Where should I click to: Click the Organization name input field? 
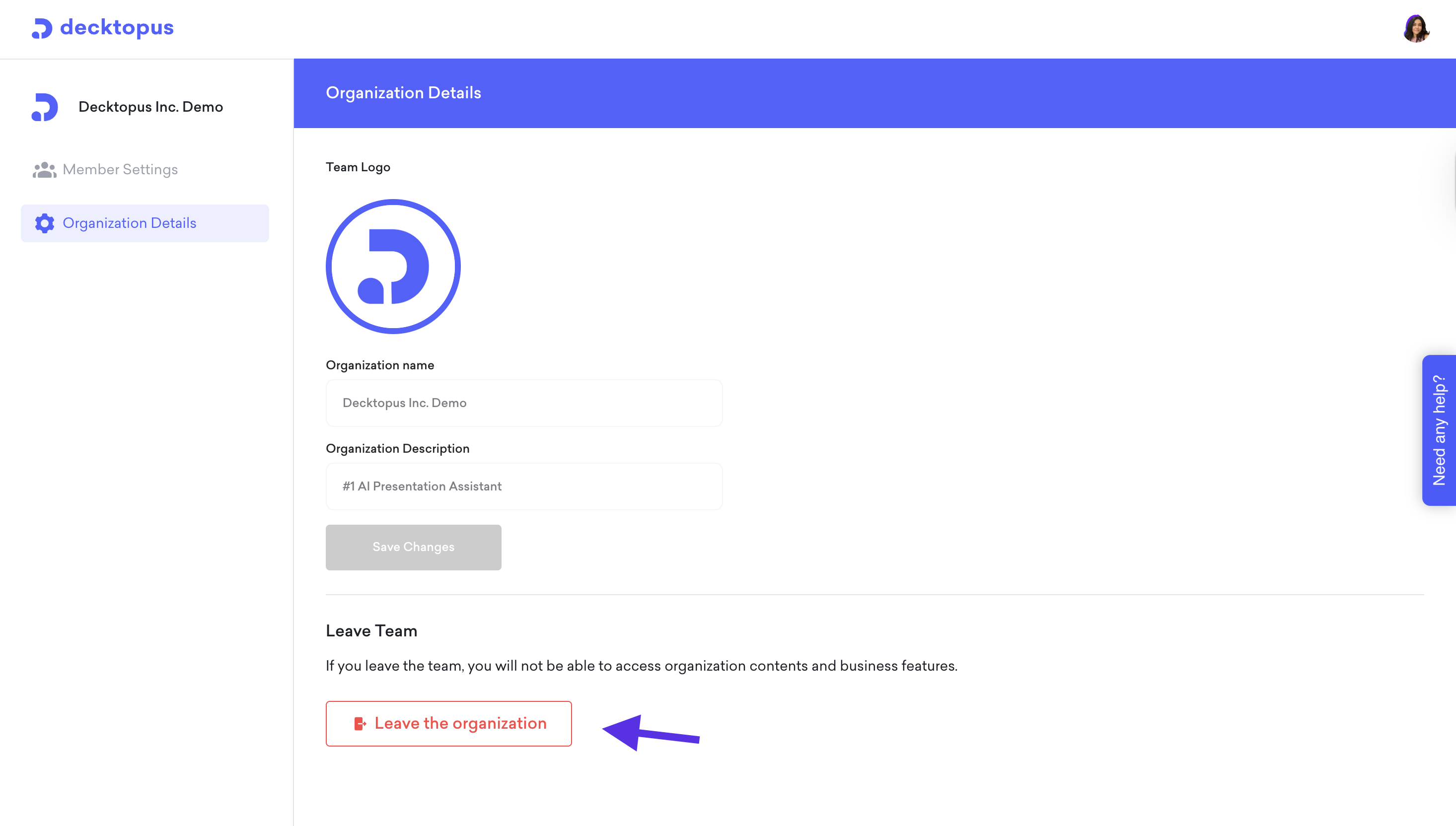pyautogui.click(x=524, y=403)
